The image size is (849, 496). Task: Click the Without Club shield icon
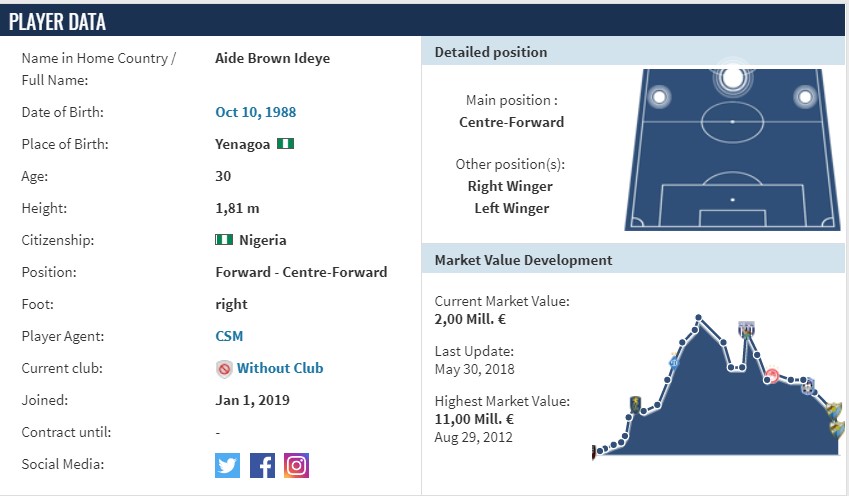(x=224, y=369)
